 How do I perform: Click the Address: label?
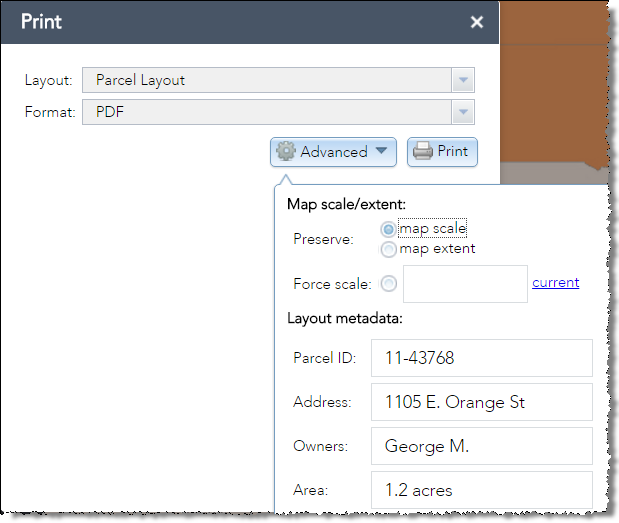[322, 402]
